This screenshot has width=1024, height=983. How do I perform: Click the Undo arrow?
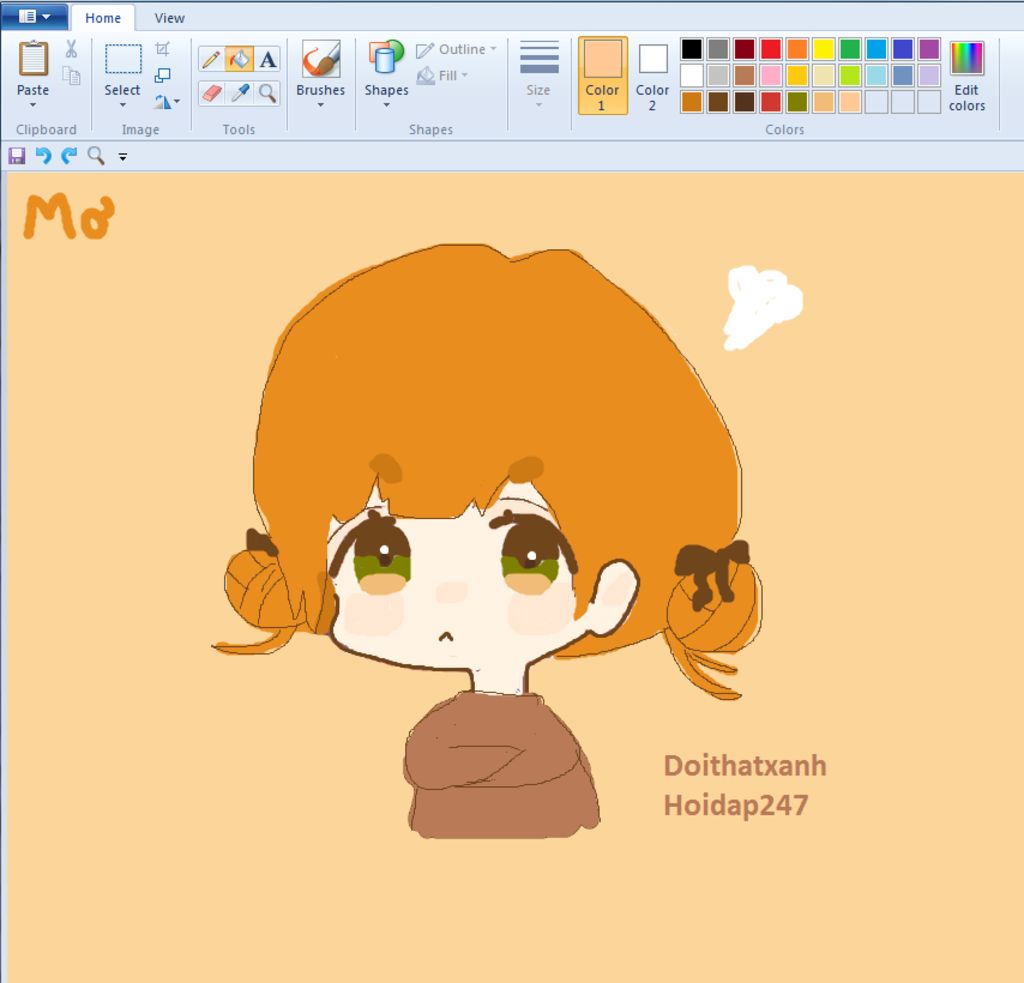[43, 155]
